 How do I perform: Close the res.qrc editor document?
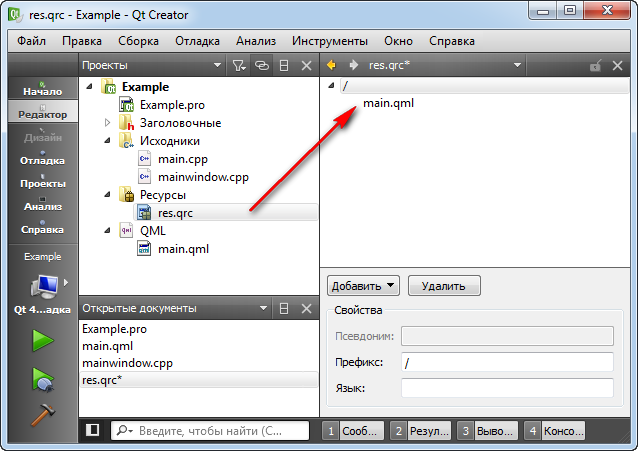click(617, 65)
